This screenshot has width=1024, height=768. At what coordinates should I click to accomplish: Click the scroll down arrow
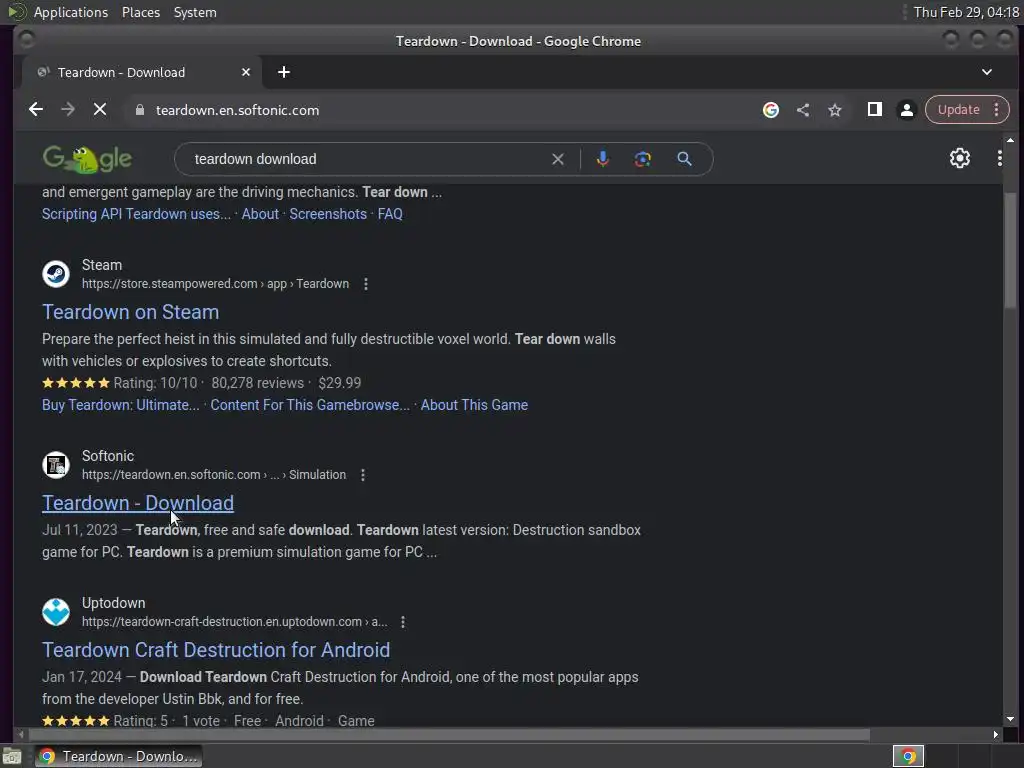coord(1010,719)
